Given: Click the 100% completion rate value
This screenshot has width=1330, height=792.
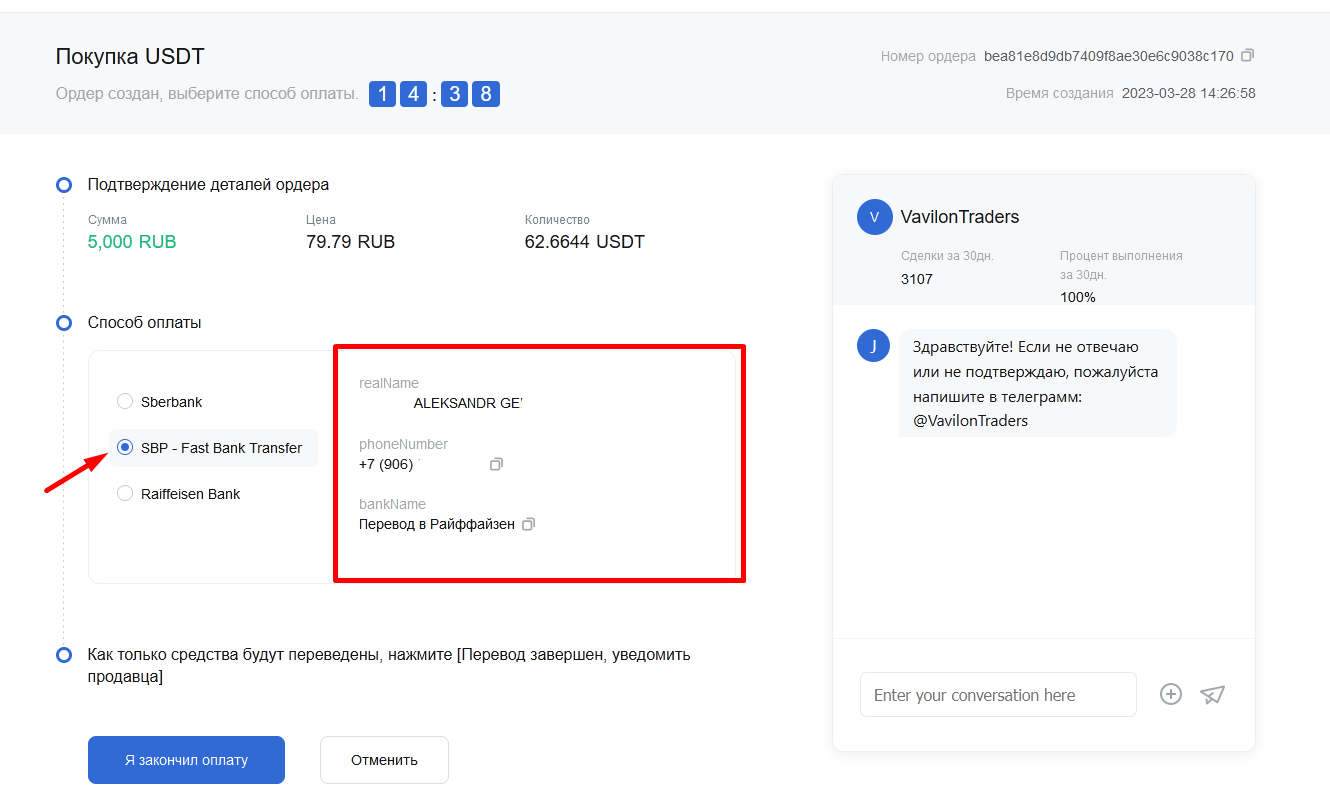Looking at the screenshot, I should point(1078,297).
